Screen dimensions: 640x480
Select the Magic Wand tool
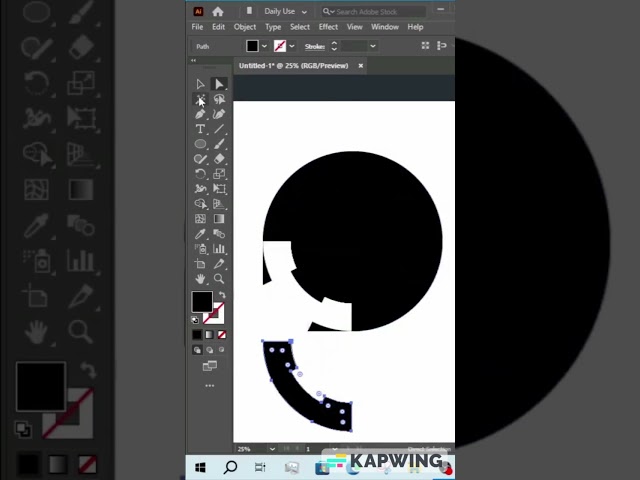tap(200, 99)
